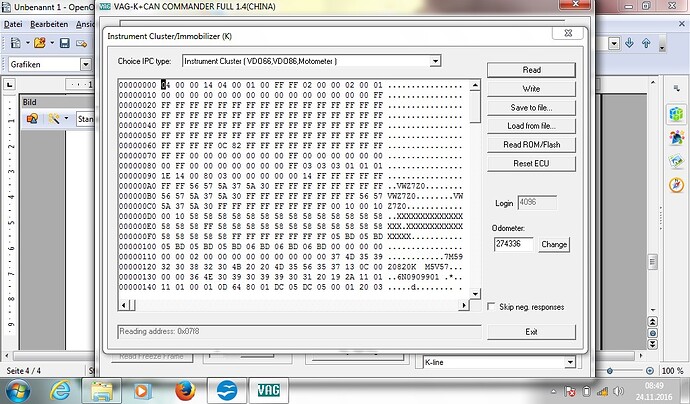This screenshot has width=690, height=404.
Task: Click the Save to file... button
Action: [x=531, y=107]
